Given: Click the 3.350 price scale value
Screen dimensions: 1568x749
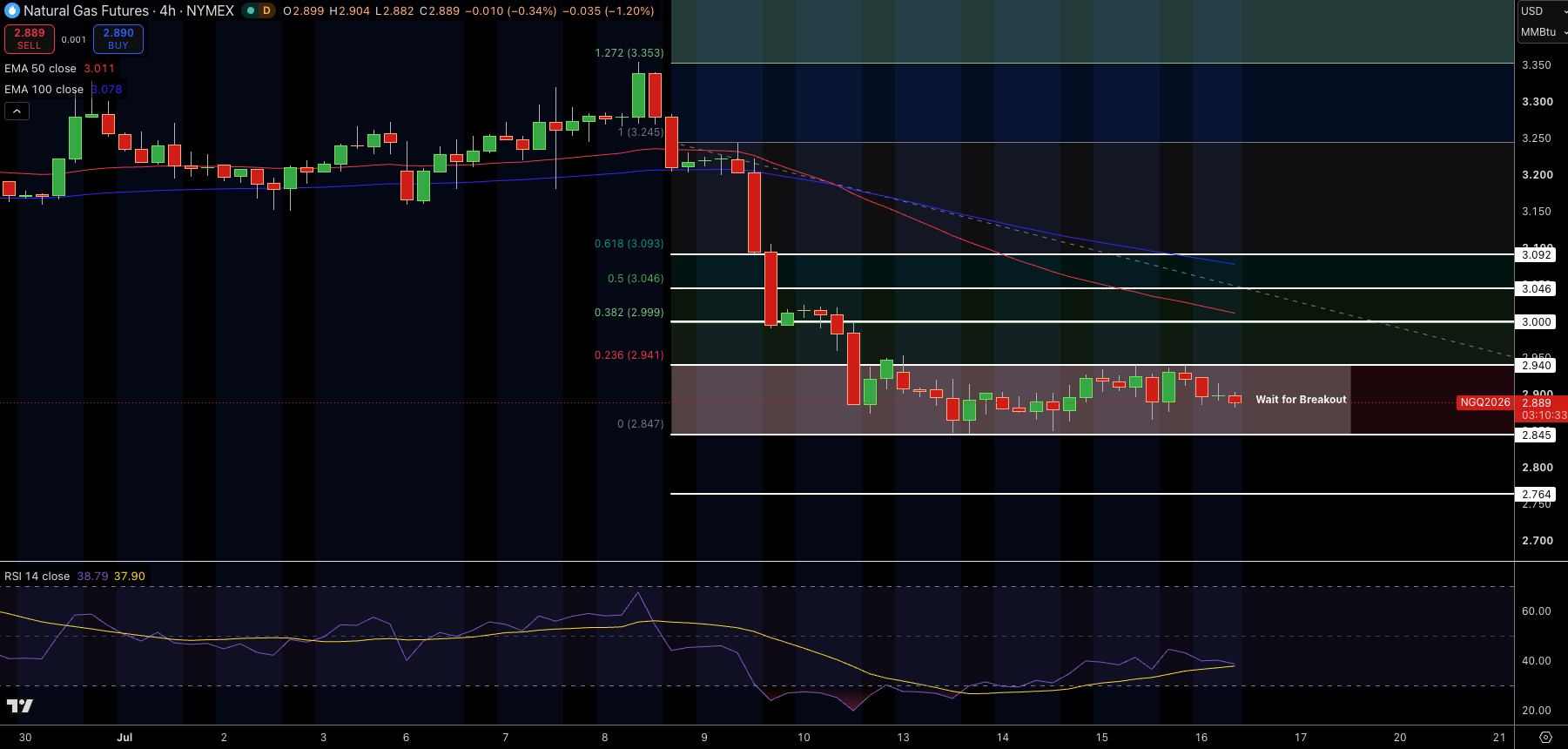Looking at the screenshot, I should pyautogui.click(x=1537, y=65).
